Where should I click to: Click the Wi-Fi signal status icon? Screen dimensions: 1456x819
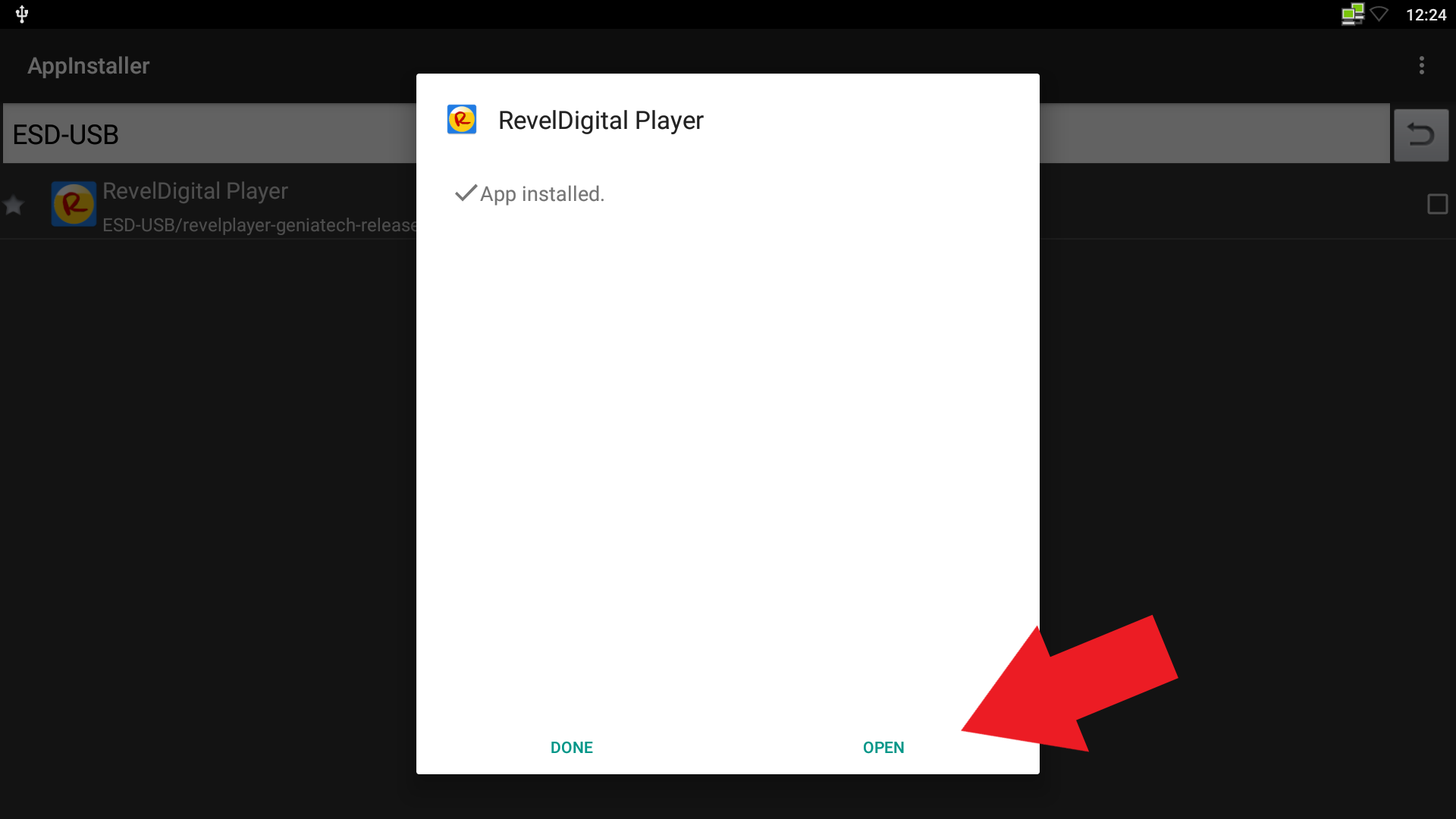click(x=1379, y=14)
